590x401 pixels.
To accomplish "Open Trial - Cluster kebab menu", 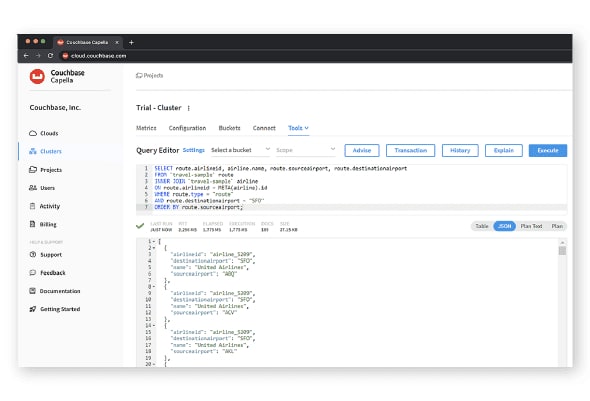I will (189, 108).
